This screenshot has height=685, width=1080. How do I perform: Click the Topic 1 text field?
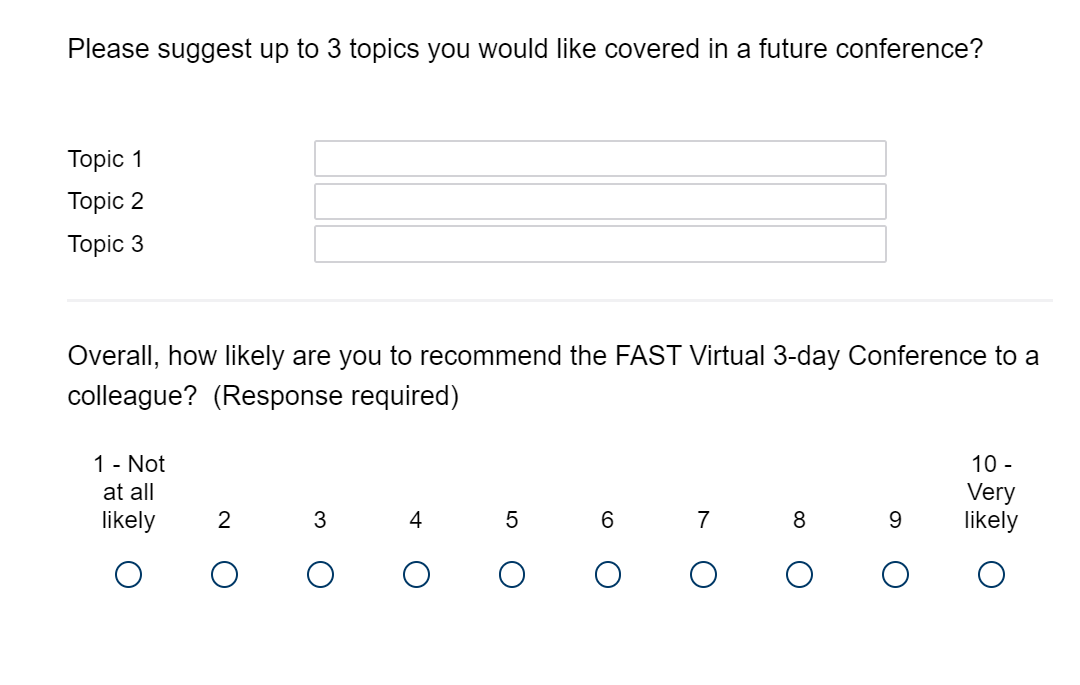click(600, 158)
